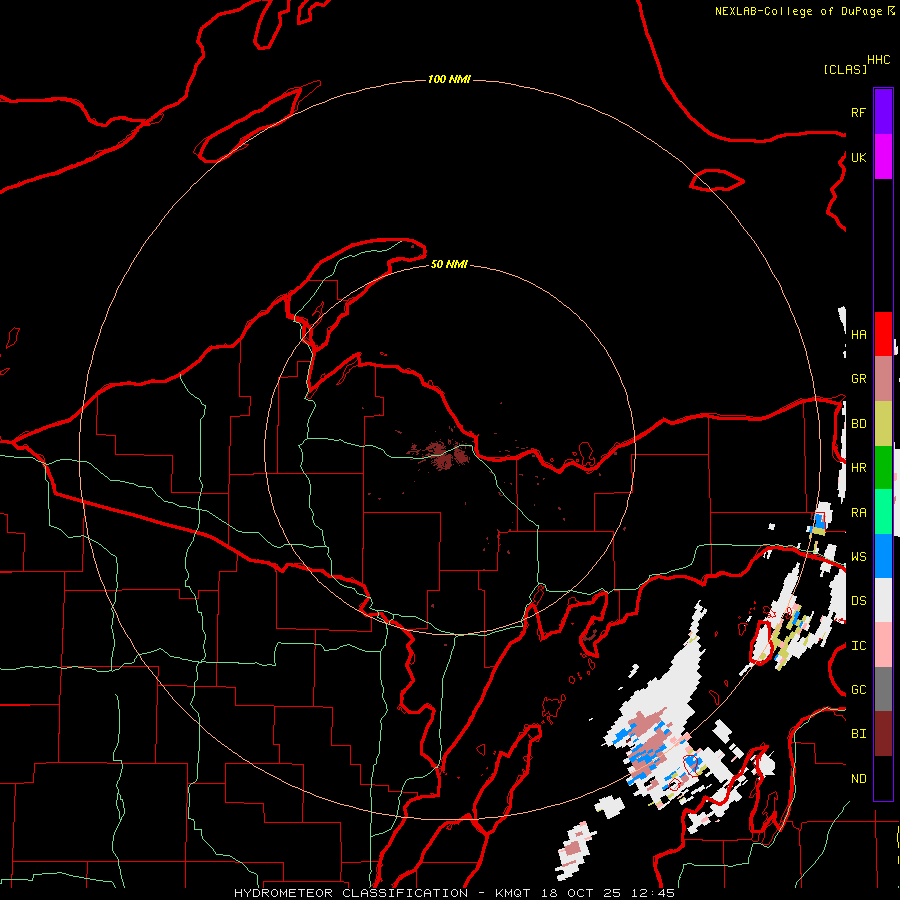900x900 pixels.
Task: Click the "HA" legend label
Action: pyautogui.click(x=858, y=335)
